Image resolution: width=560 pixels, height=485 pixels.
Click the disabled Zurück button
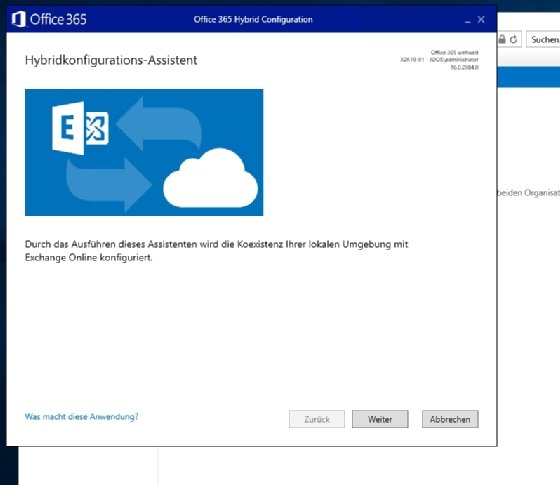(x=317, y=419)
